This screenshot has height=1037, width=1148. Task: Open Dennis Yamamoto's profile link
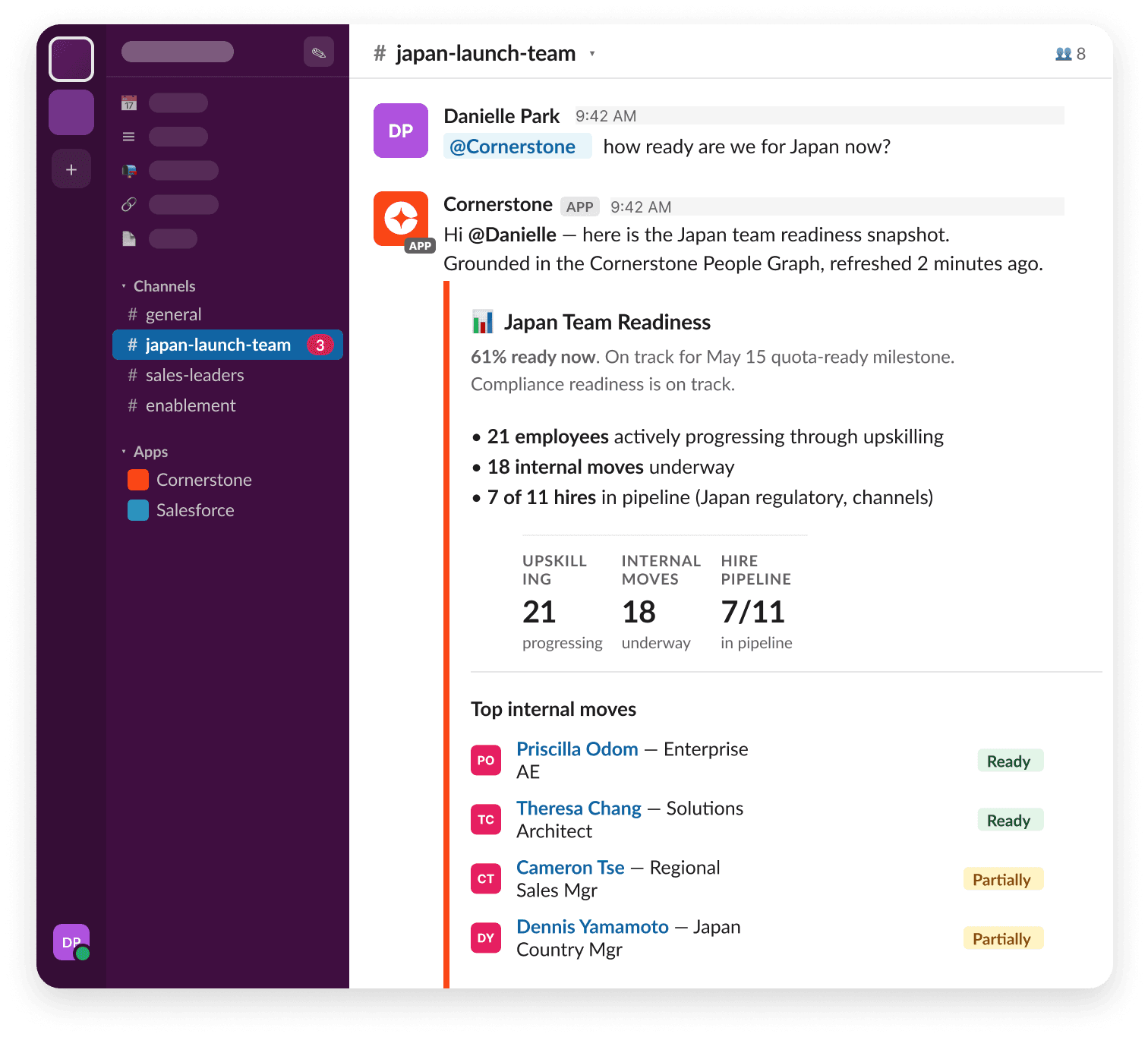pos(592,927)
